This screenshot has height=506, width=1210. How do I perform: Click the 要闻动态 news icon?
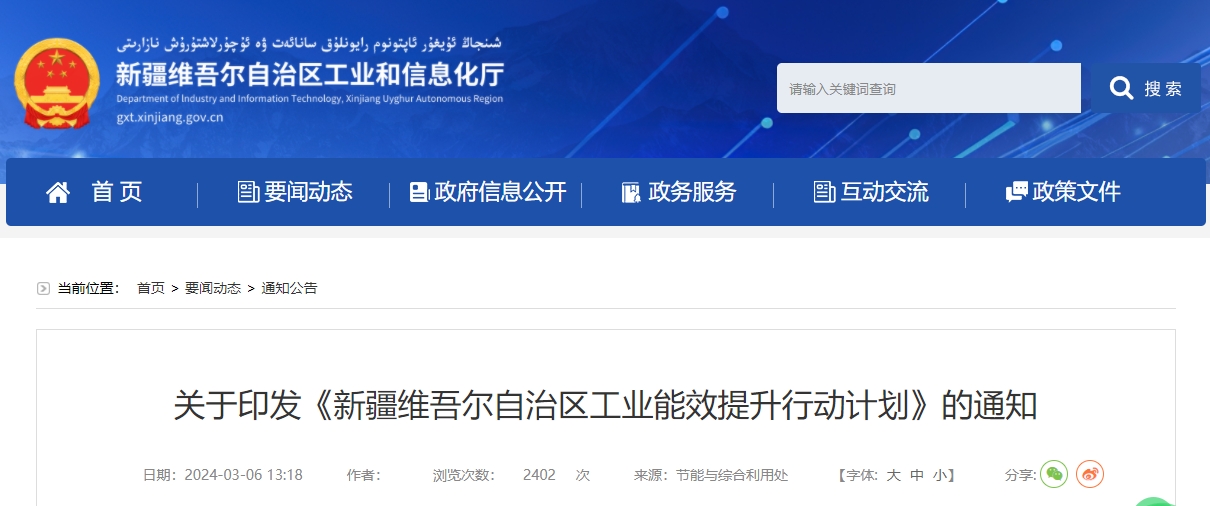point(248,192)
